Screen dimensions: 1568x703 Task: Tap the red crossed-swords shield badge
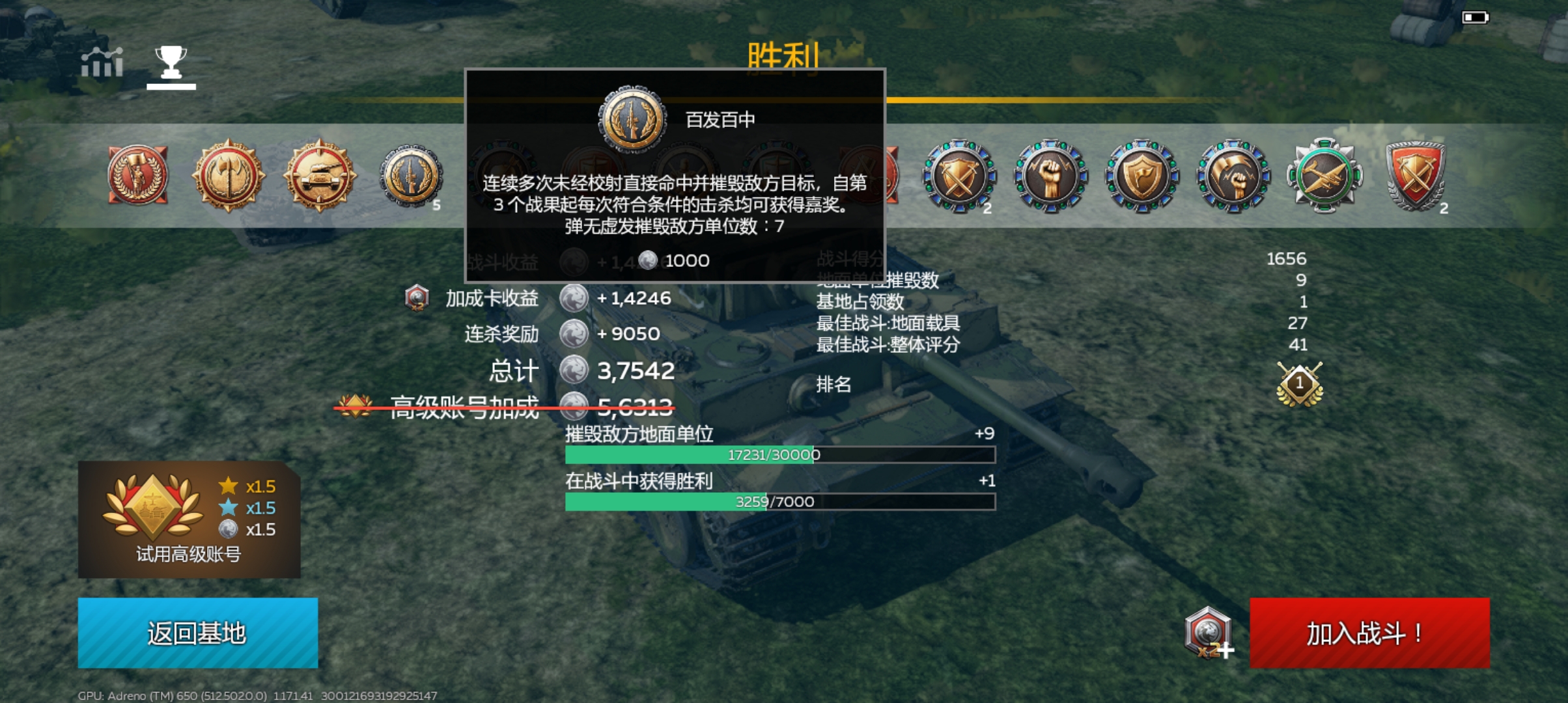point(1416,176)
